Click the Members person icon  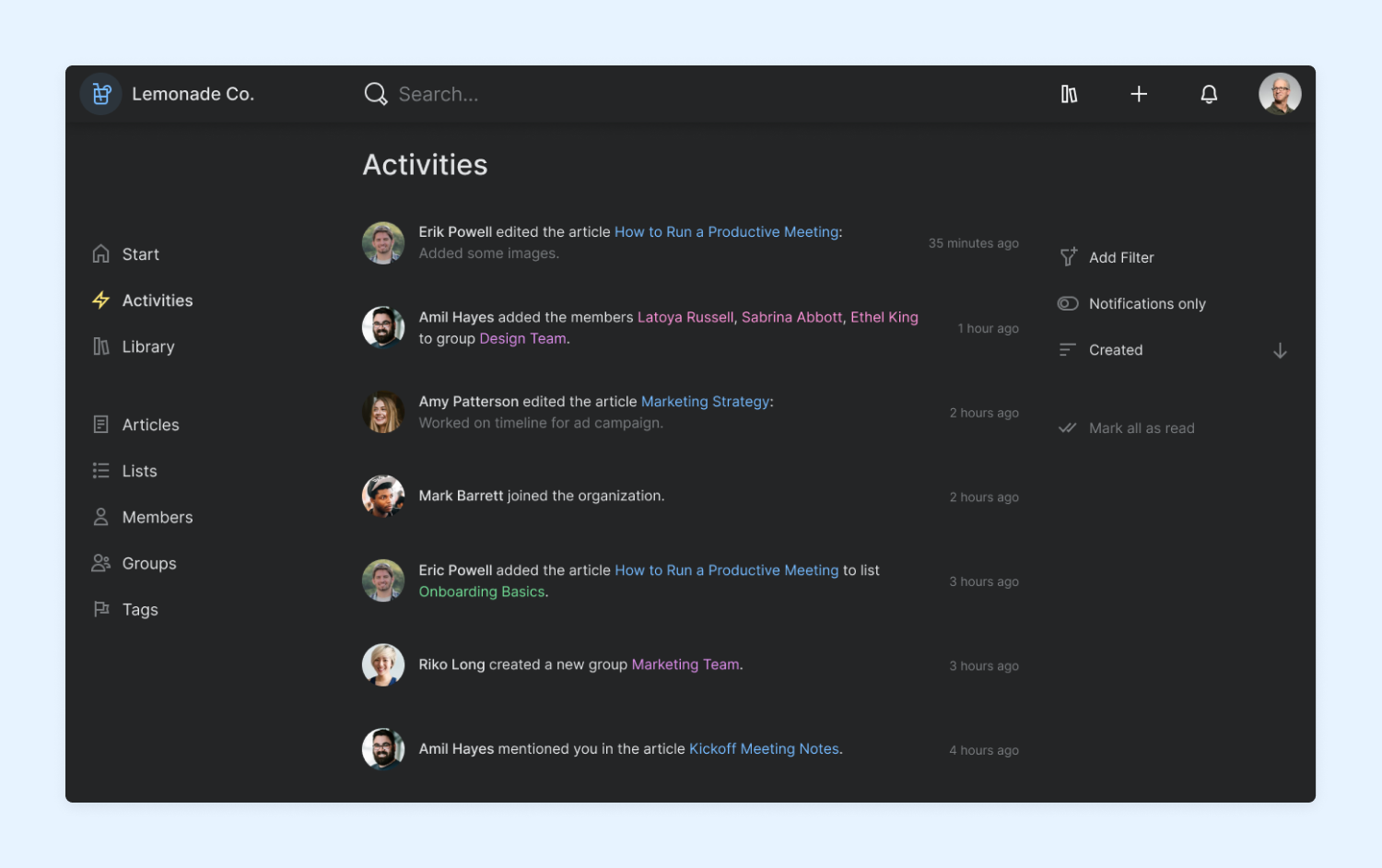click(101, 517)
